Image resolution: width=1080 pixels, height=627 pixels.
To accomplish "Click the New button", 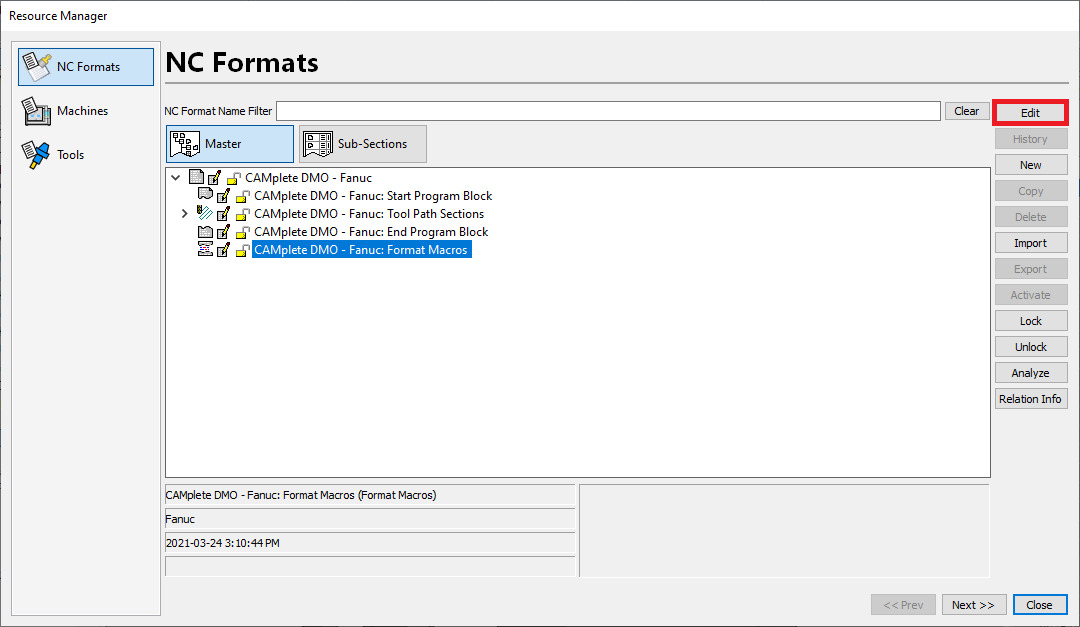I will 1031,165.
